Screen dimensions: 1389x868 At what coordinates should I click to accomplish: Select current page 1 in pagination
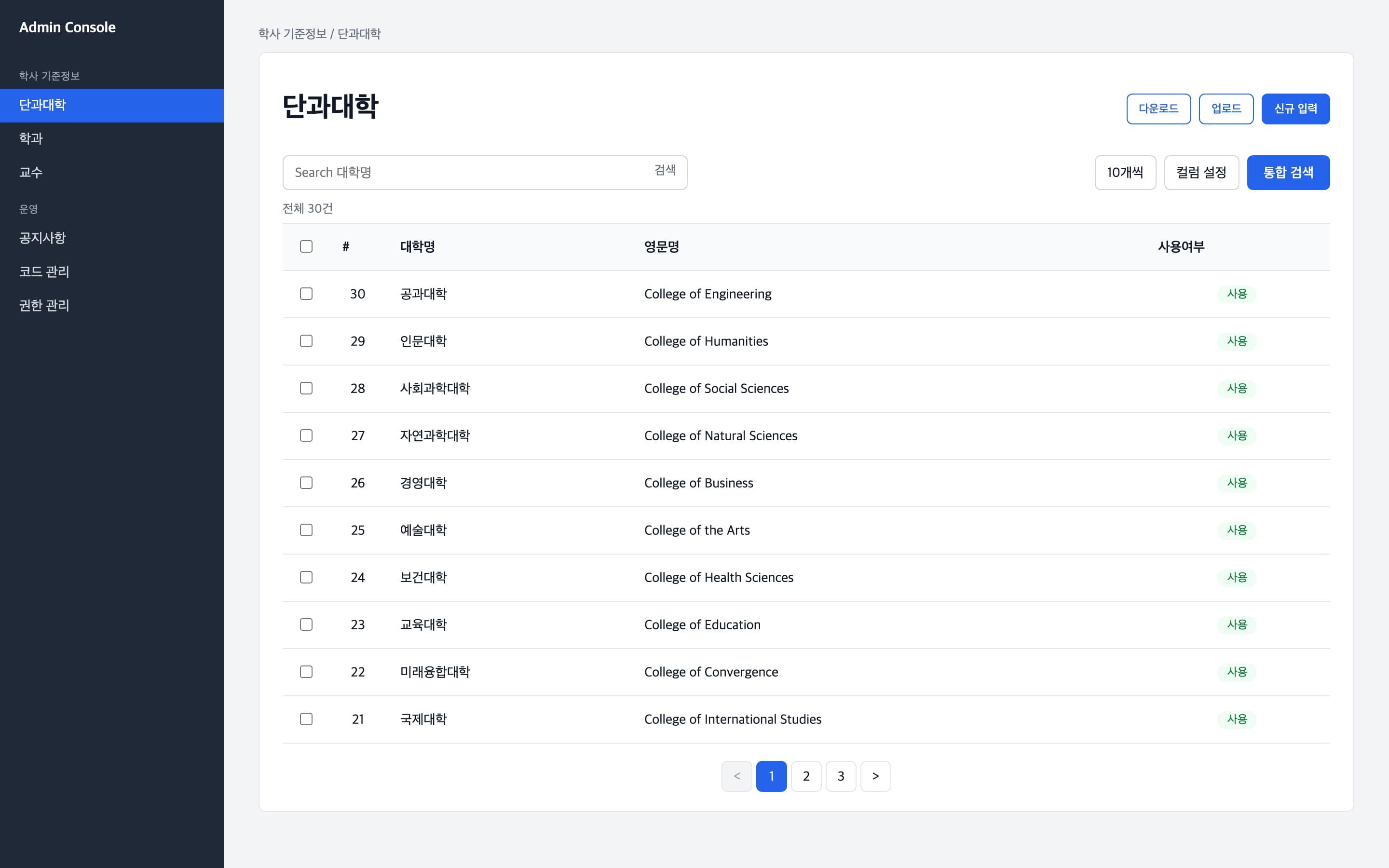pyautogui.click(x=771, y=776)
